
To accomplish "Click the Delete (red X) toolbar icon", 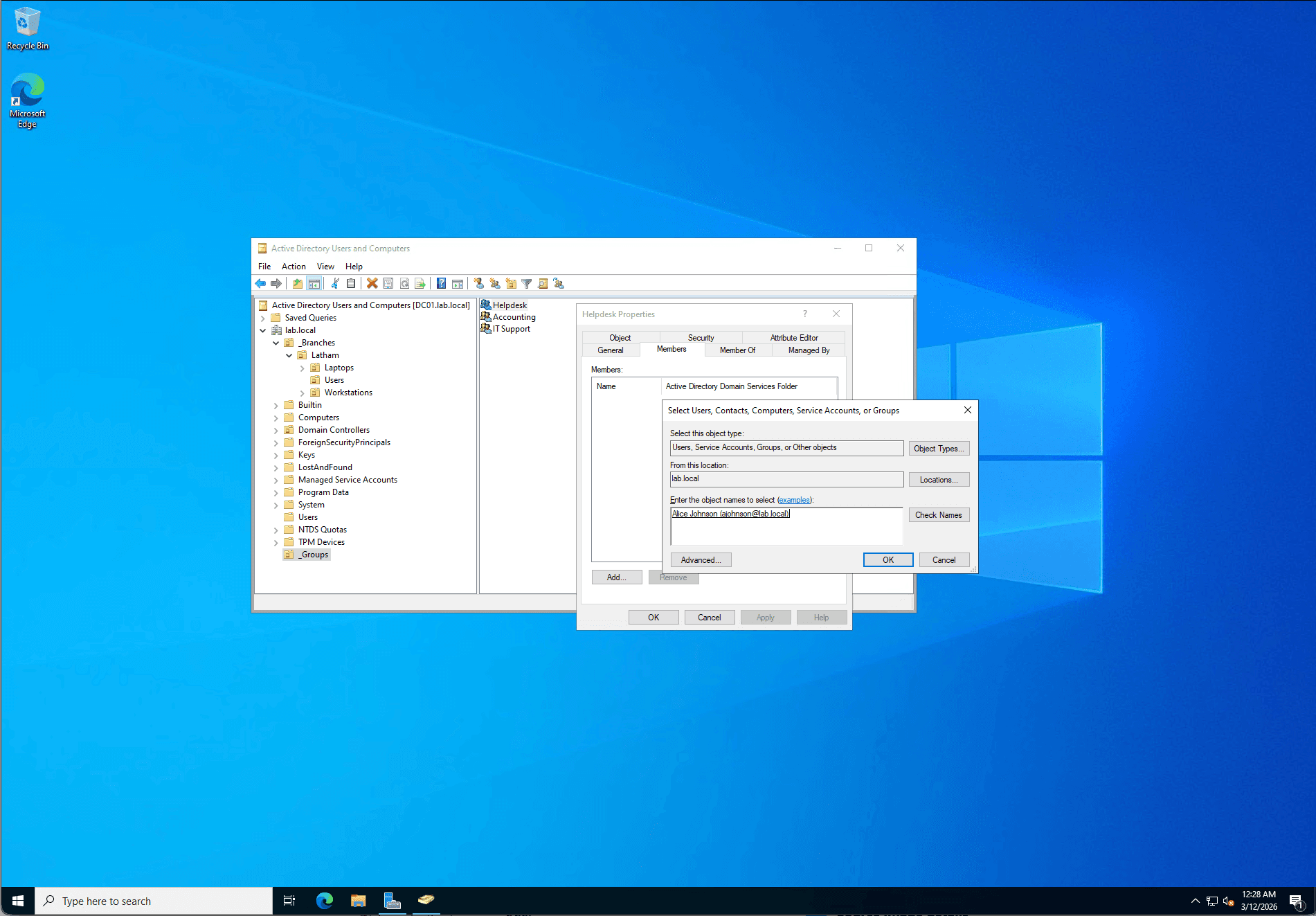I will click(x=372, y=283).
